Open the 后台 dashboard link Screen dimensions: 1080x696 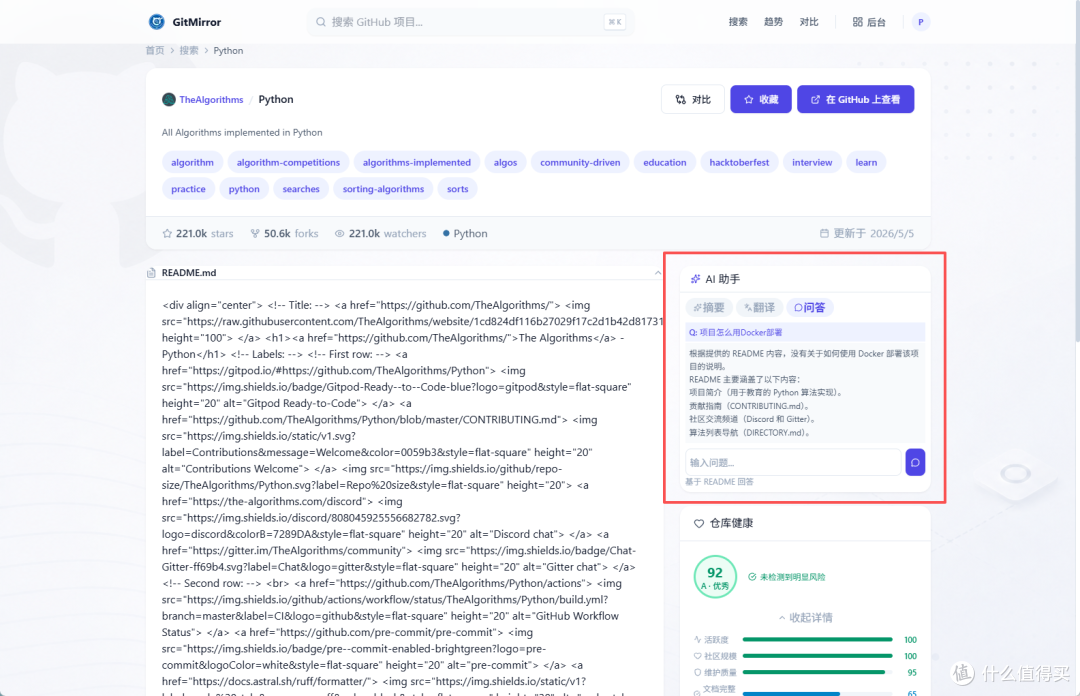point(869,22)
